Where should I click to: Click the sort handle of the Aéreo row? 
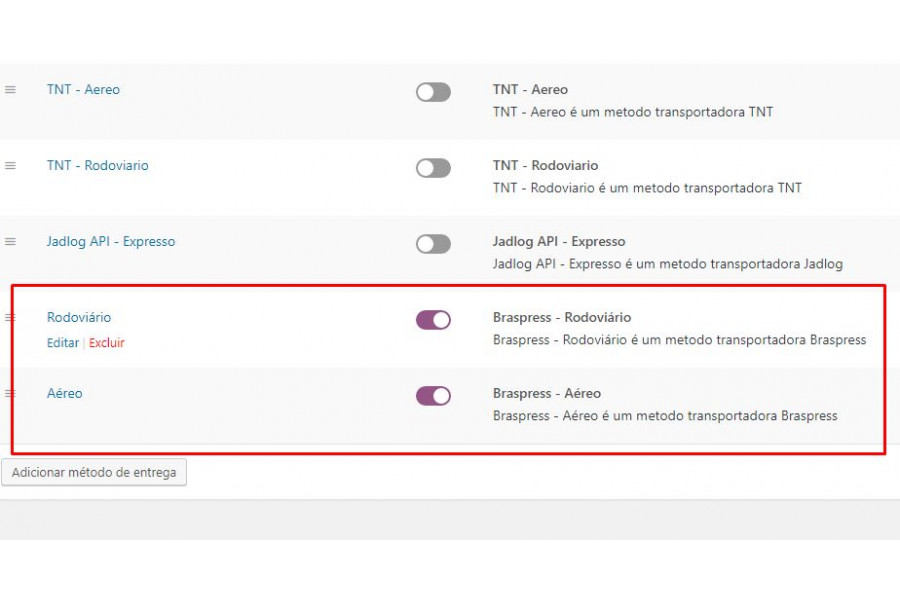point(9,393)
